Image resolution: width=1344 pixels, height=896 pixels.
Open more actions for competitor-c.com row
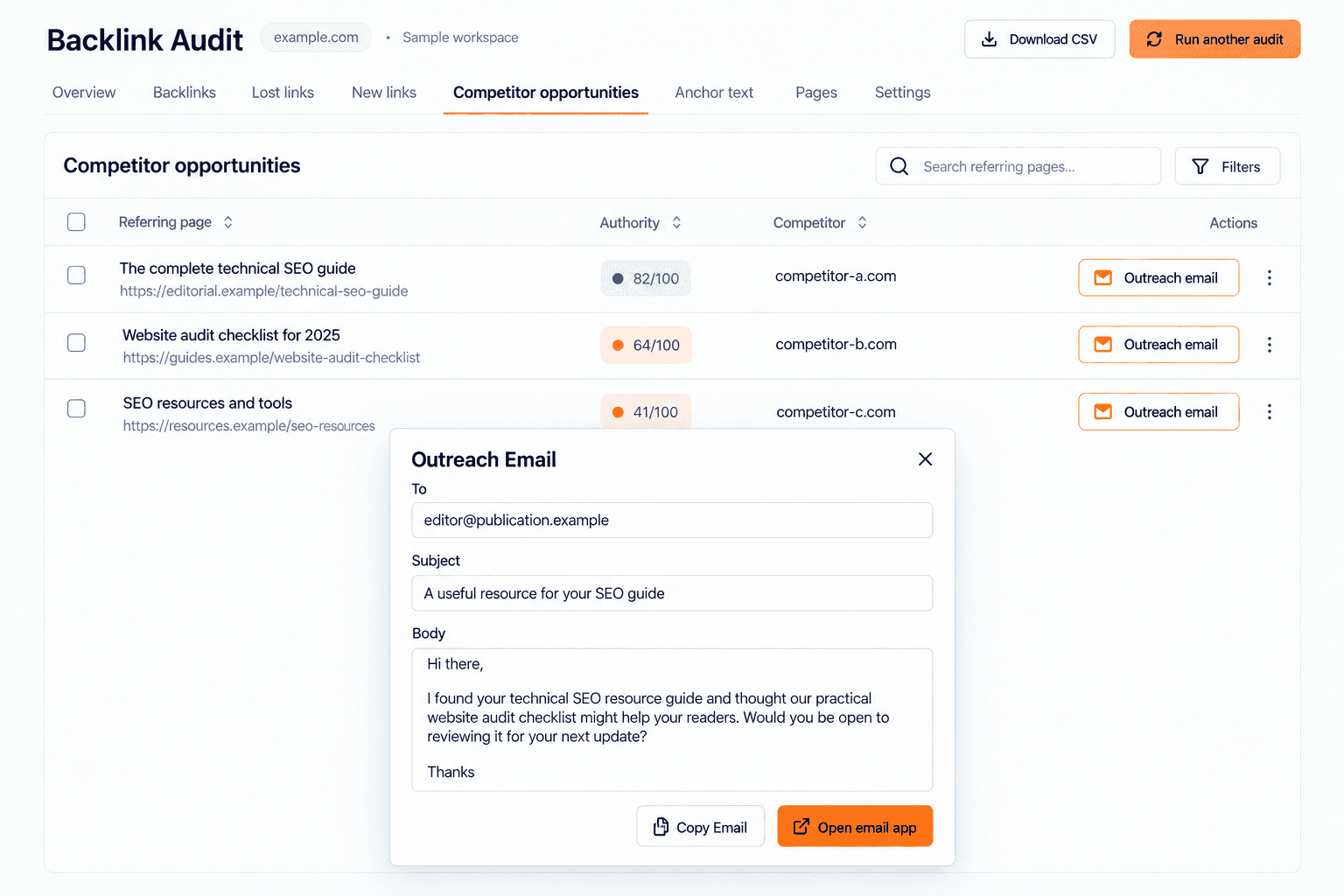click(1269, 411)
